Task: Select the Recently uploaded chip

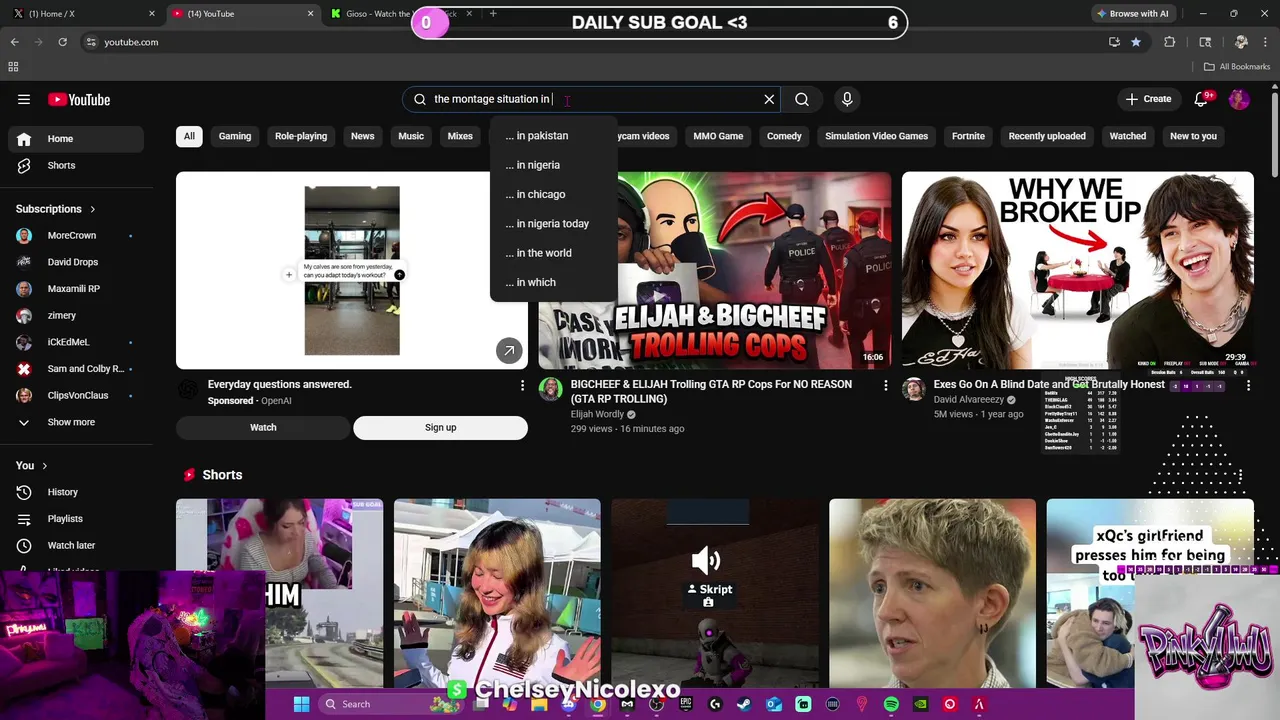Action: (x=1047, y=136)
